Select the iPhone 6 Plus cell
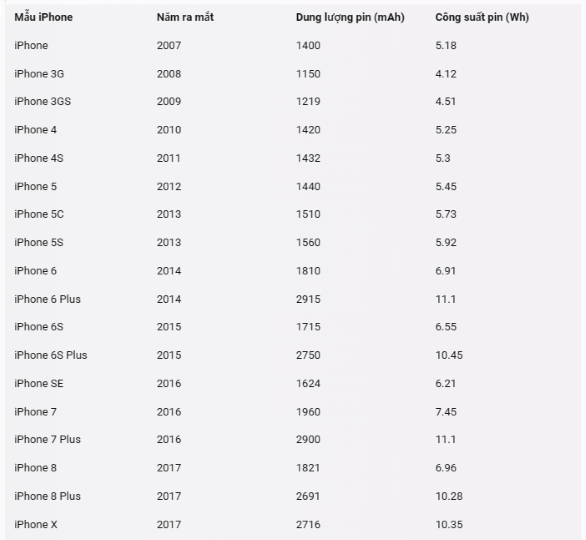586x540 pixels. click(x=47, y=299)
